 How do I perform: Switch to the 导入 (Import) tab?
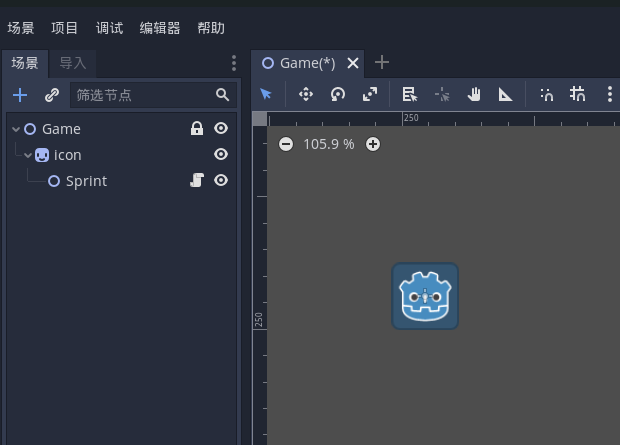click(73, 63)
